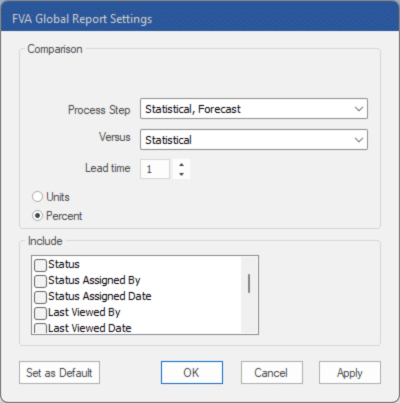
Task: Enable the Status Assigned By checkbox
Action: (40, 281)
